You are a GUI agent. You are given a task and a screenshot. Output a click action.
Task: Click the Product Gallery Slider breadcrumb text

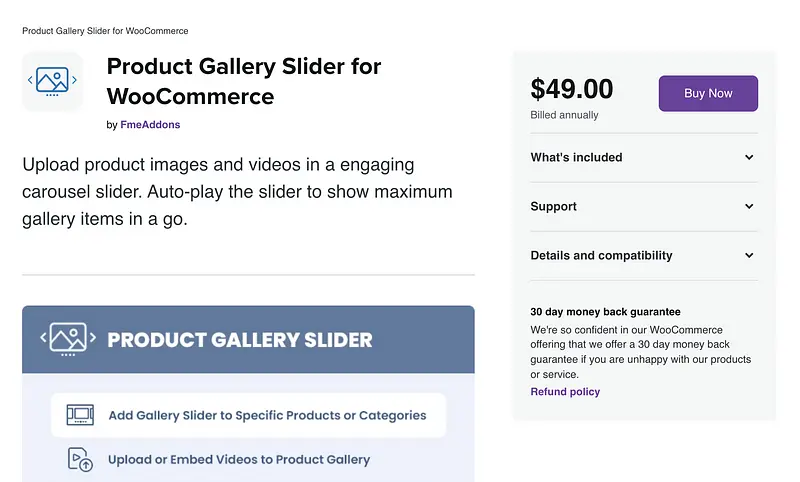coord(105,31)
